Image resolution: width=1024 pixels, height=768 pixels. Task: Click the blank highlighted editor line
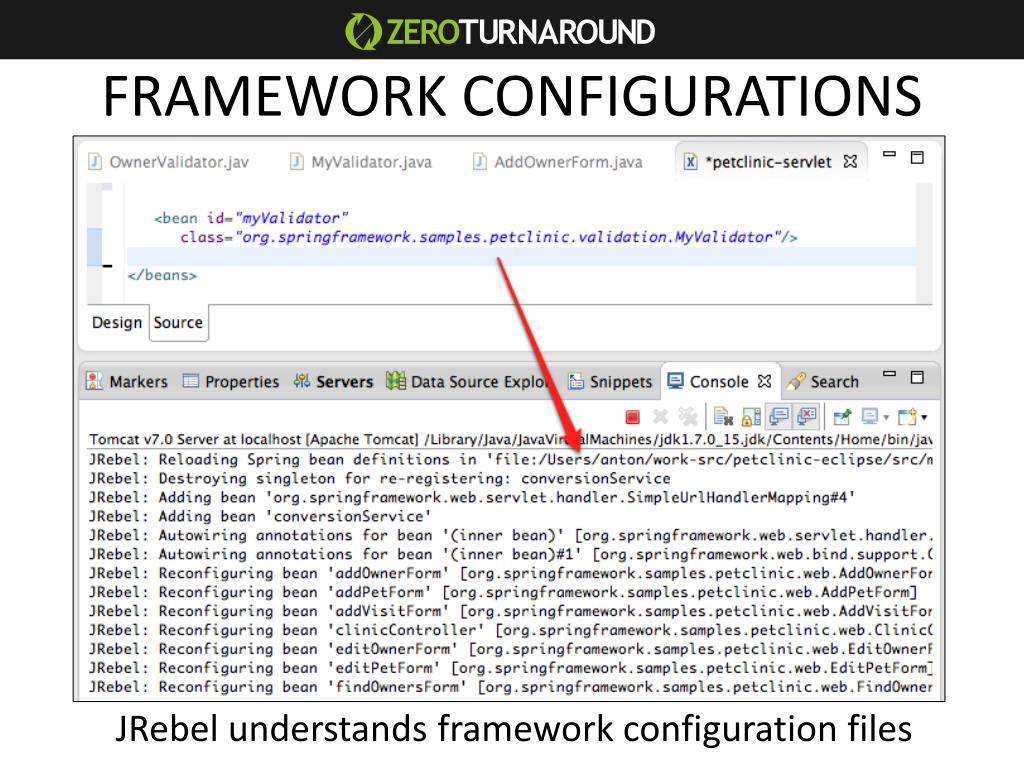click(x=521, y=257)
